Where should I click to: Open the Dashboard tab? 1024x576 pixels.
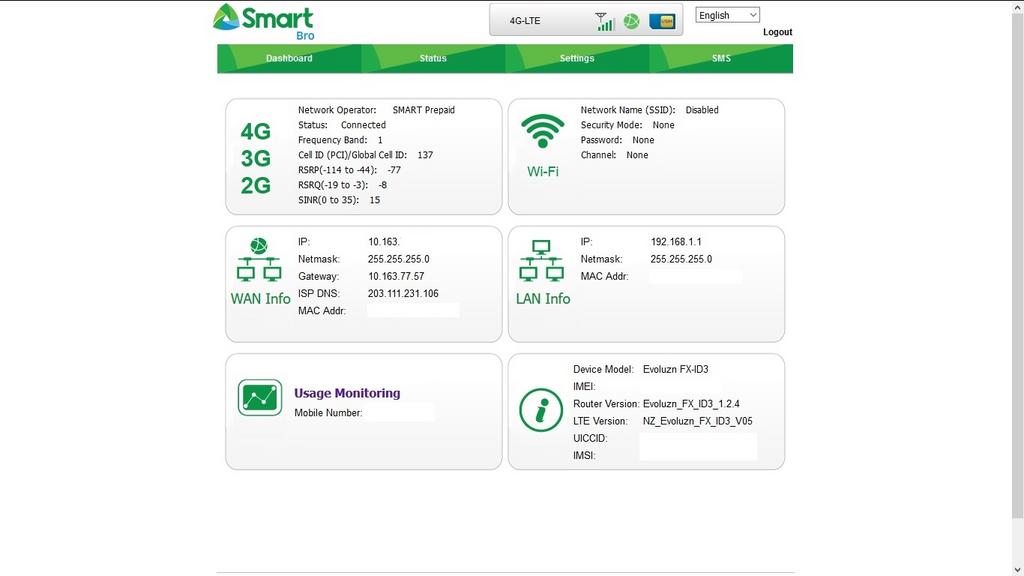click(x=289, y=58)
